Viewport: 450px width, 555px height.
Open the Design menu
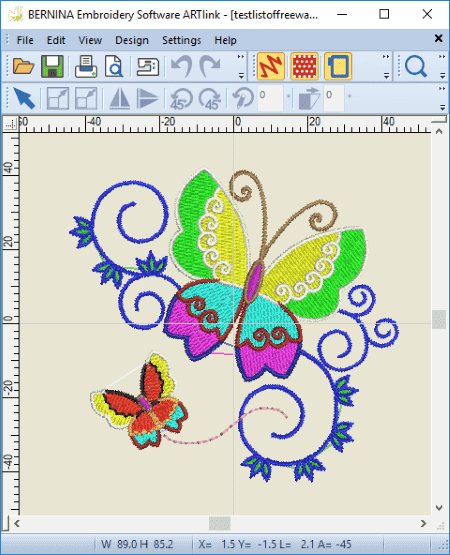(132, 40)
